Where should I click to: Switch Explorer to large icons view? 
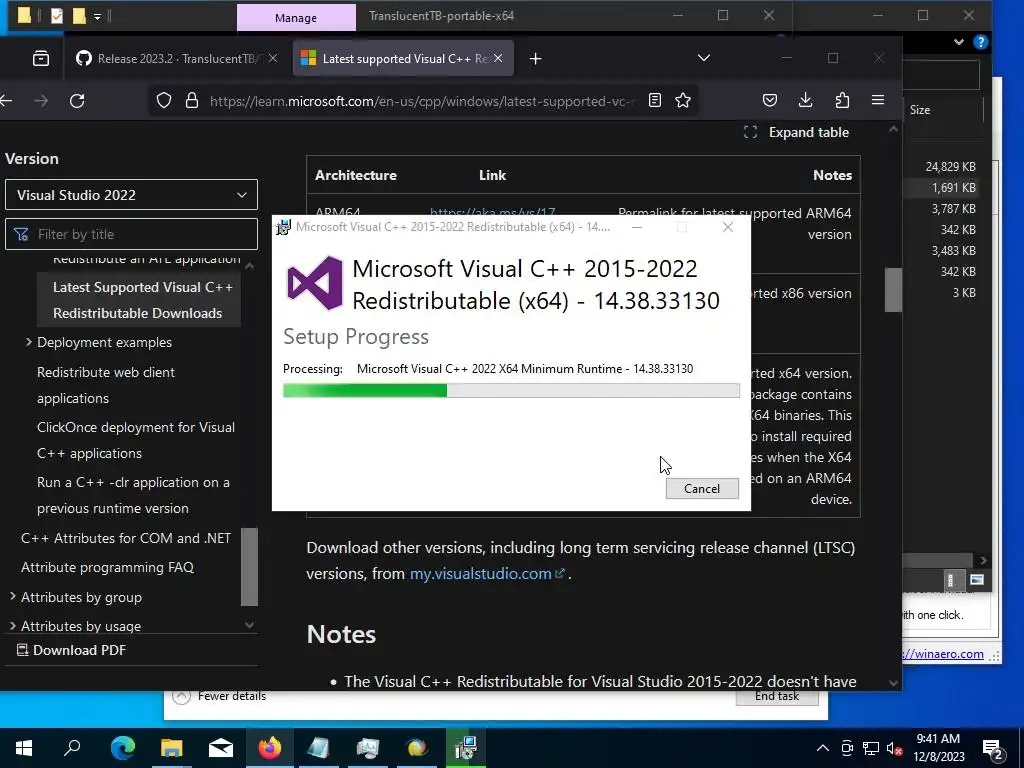pyautogui.click(x=977, y=580)
